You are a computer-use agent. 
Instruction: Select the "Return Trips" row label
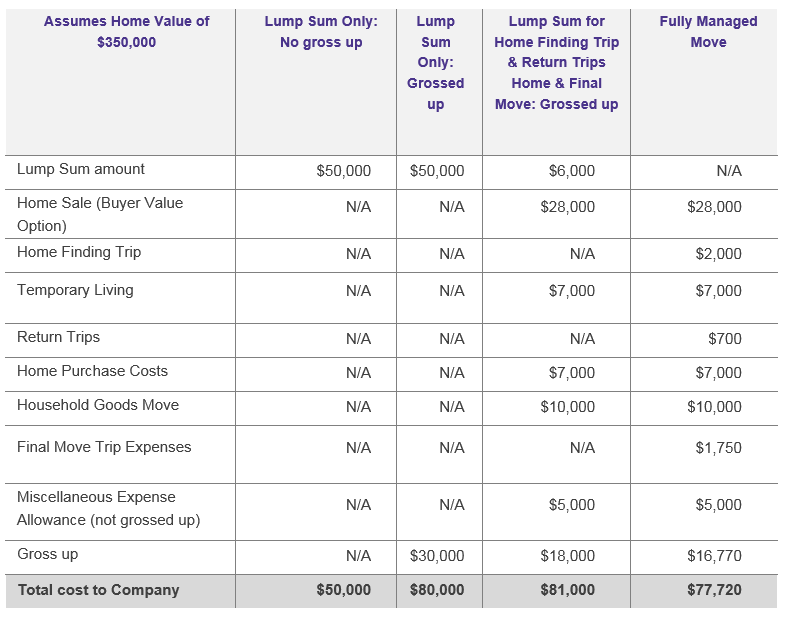click(x=58, y=337)
